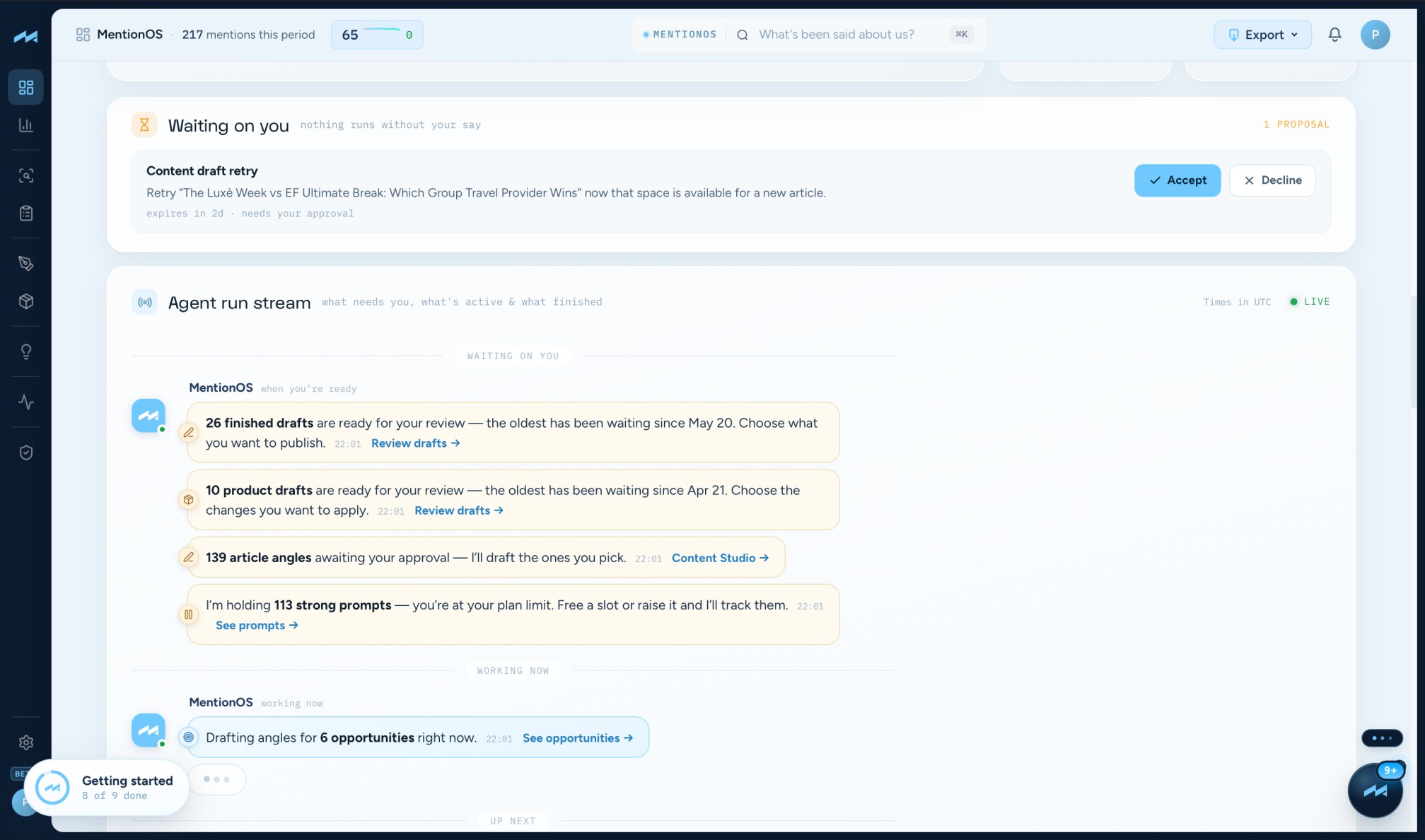
Task: Click the typing indicator dots bubble
Action: click(216, 779)
